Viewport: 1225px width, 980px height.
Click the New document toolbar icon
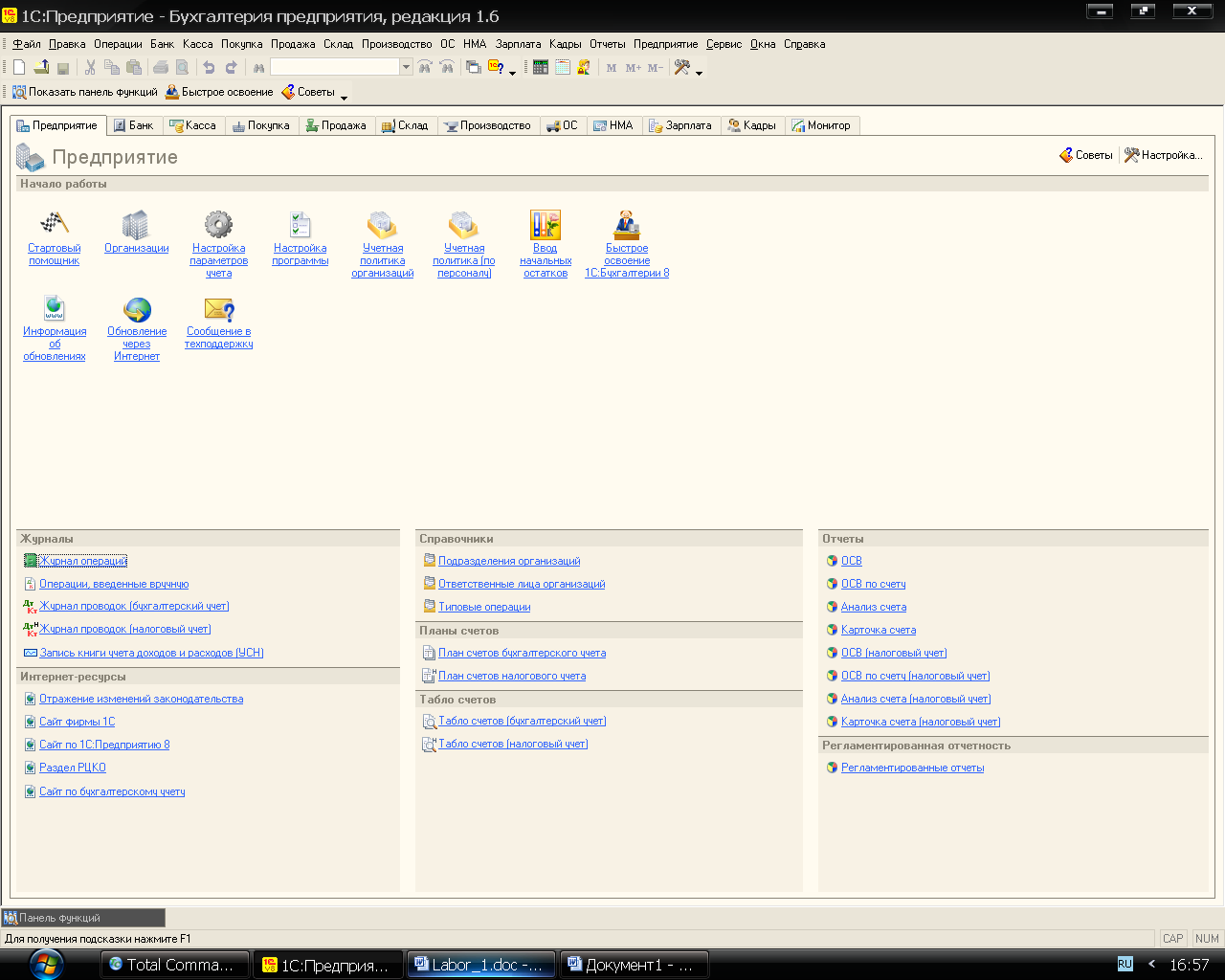tap(19, 67)
